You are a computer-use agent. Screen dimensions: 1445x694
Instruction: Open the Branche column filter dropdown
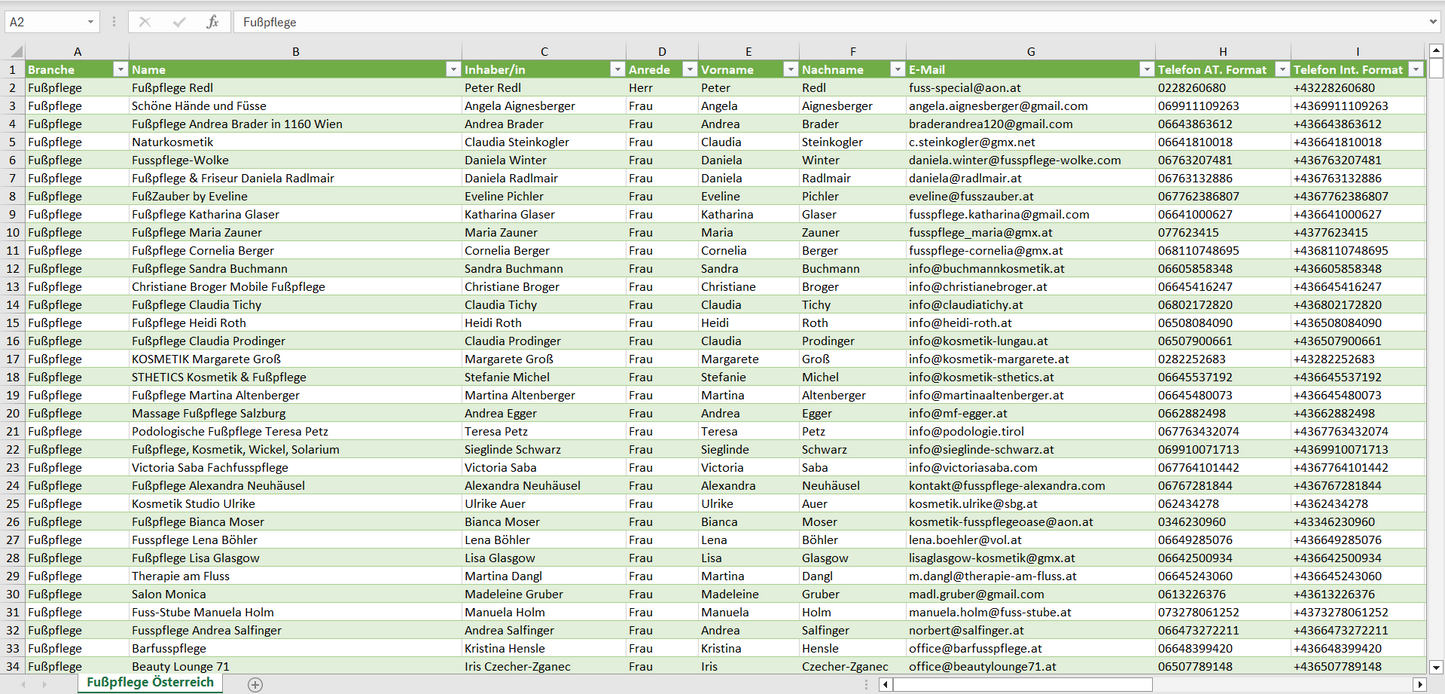[x=120, y=70]
